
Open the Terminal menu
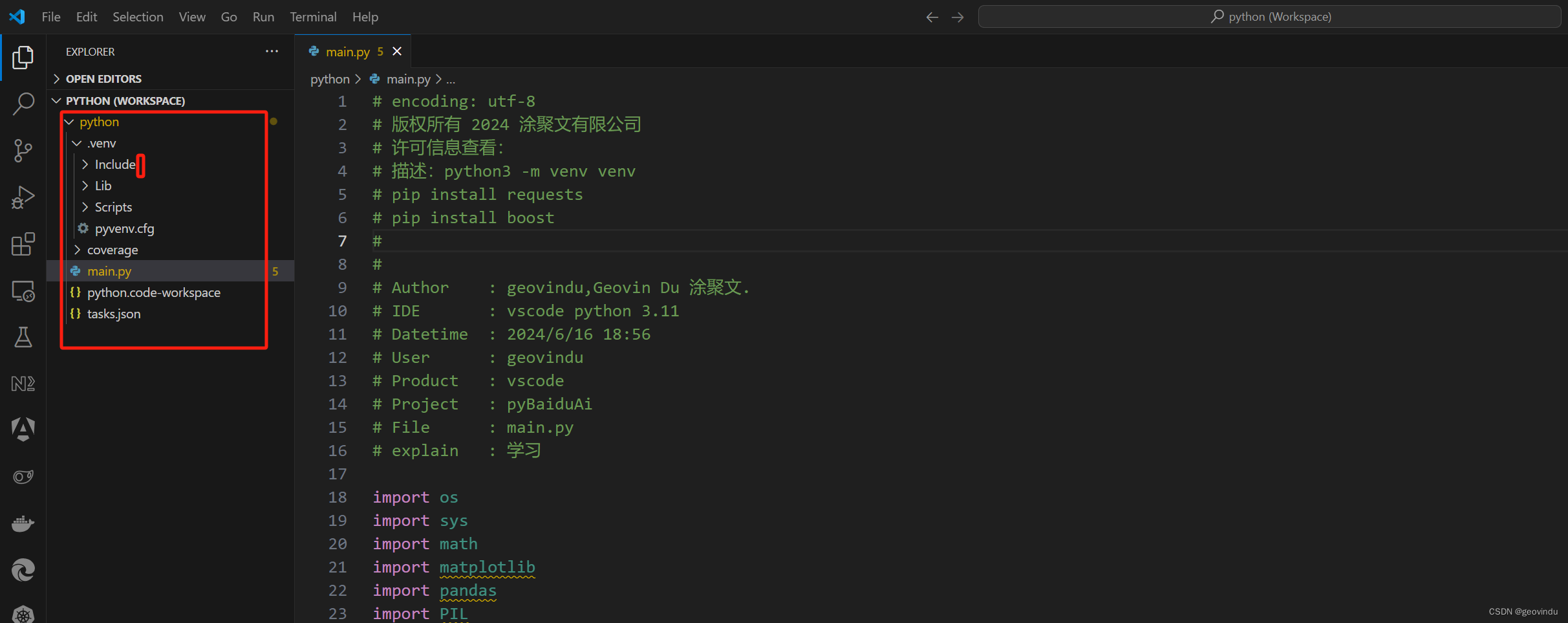pyautogui.click(x=313, y=17)
